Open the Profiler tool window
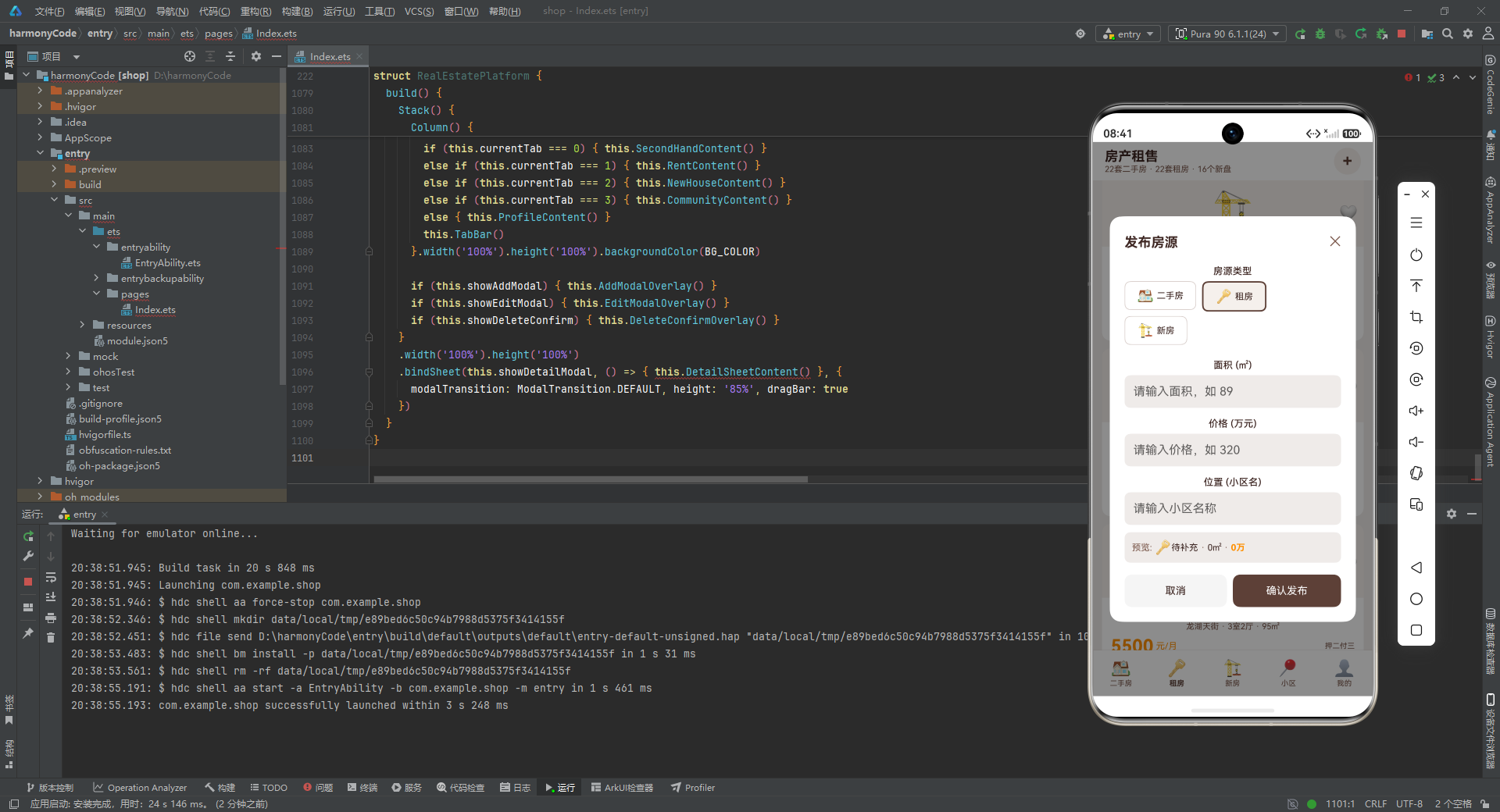1500x812 pixels. 693,787
